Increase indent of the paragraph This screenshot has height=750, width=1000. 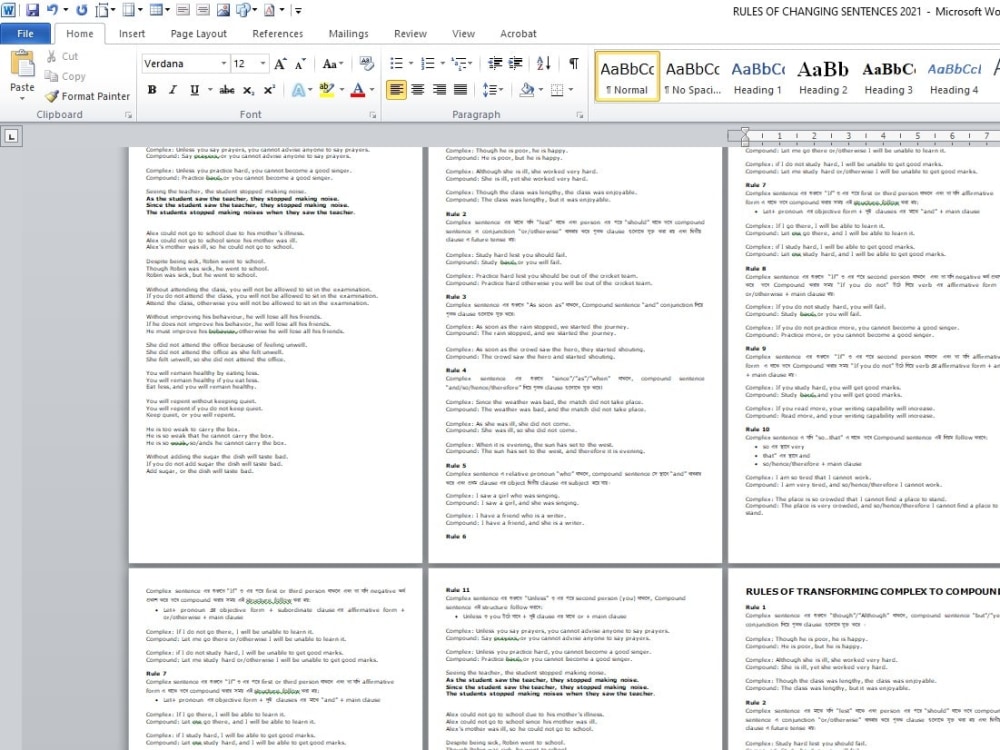point(515,63)
